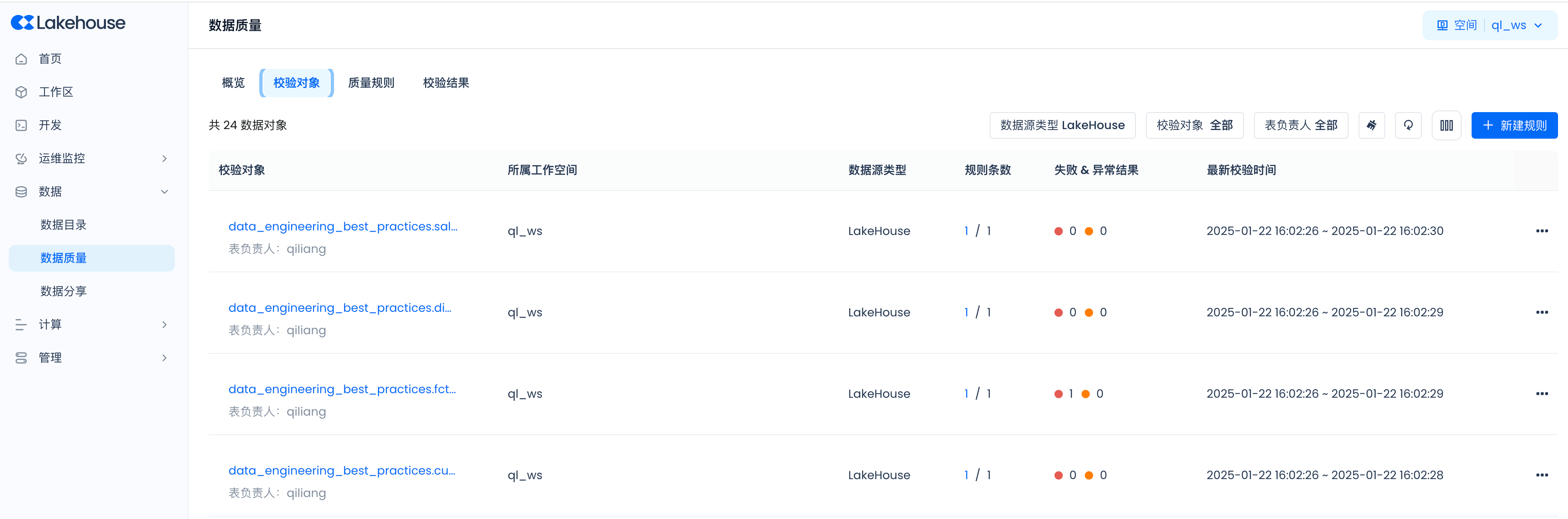Click the 开发 terminal icon in sidebar
The width and height of the screenshot is (1568, 519).
coord(21,125)
